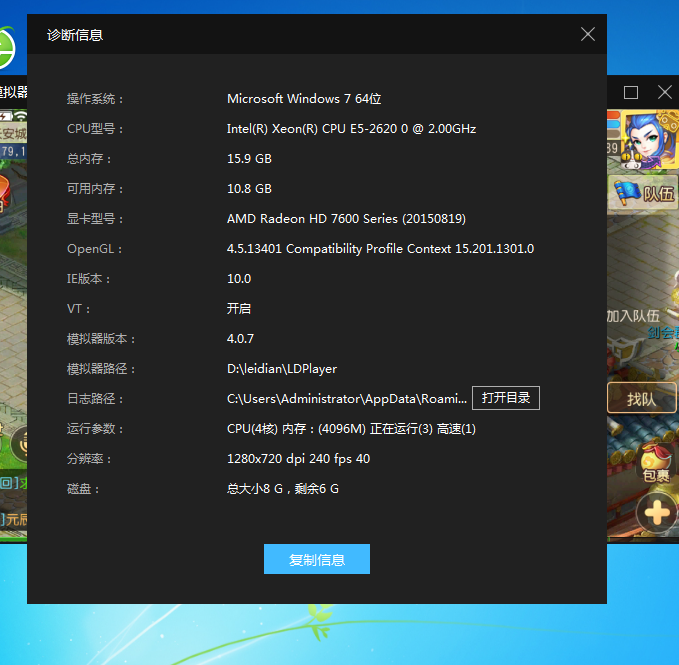Click the round plus expand button
The image size is (679, 665).
tap(658, 514)
